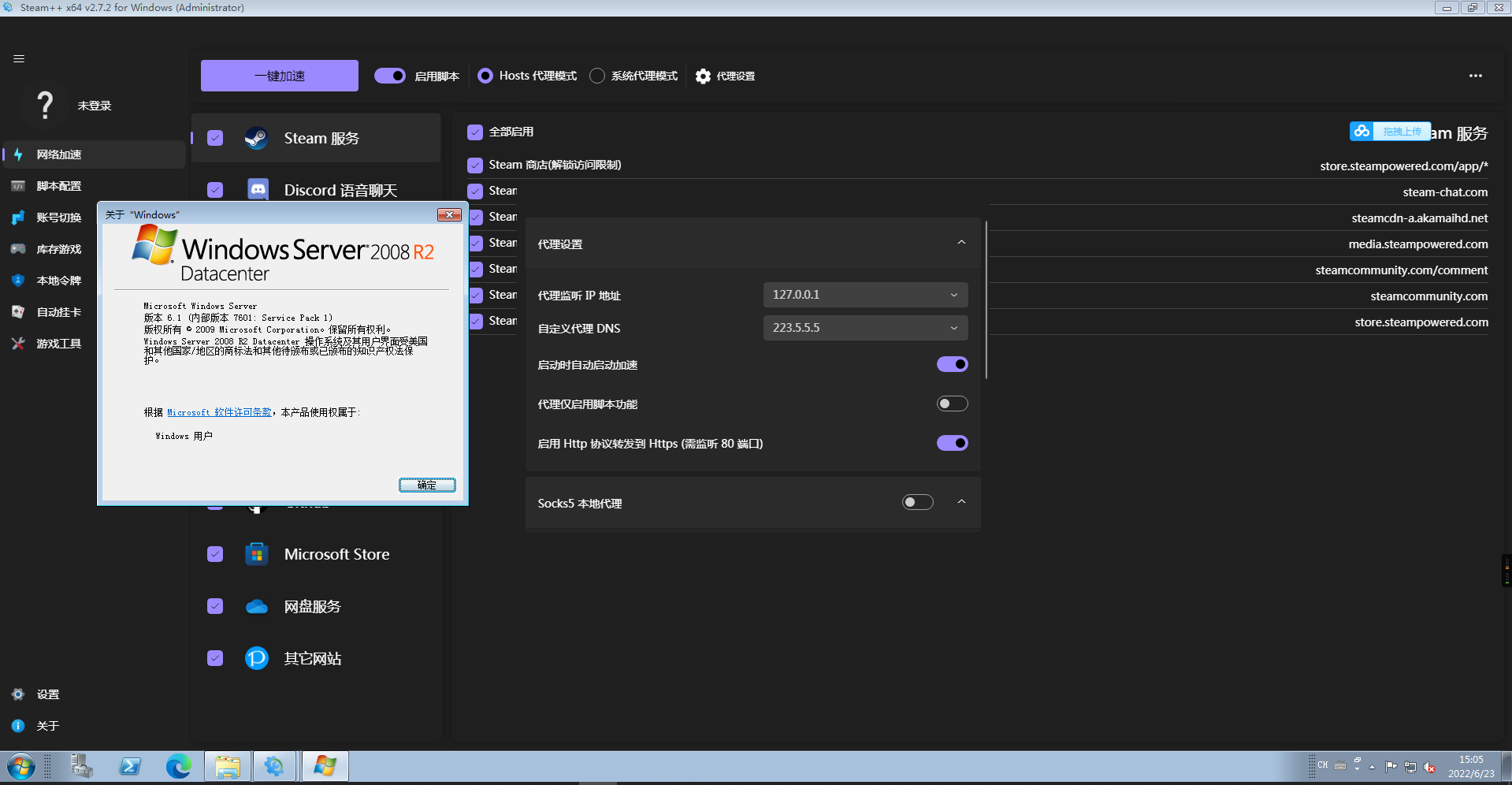Screen dimensions: 1512x785
Task: Click 确定 in the Windows dialog
Action: coord(427,485)
